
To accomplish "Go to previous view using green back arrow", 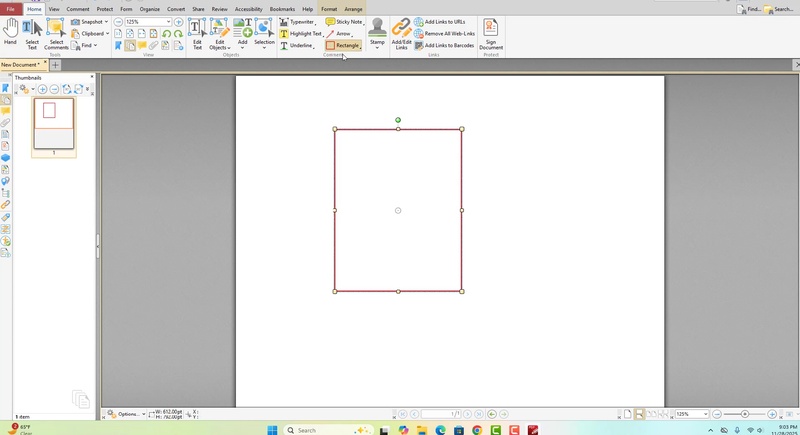I will [x=492, y=414].
